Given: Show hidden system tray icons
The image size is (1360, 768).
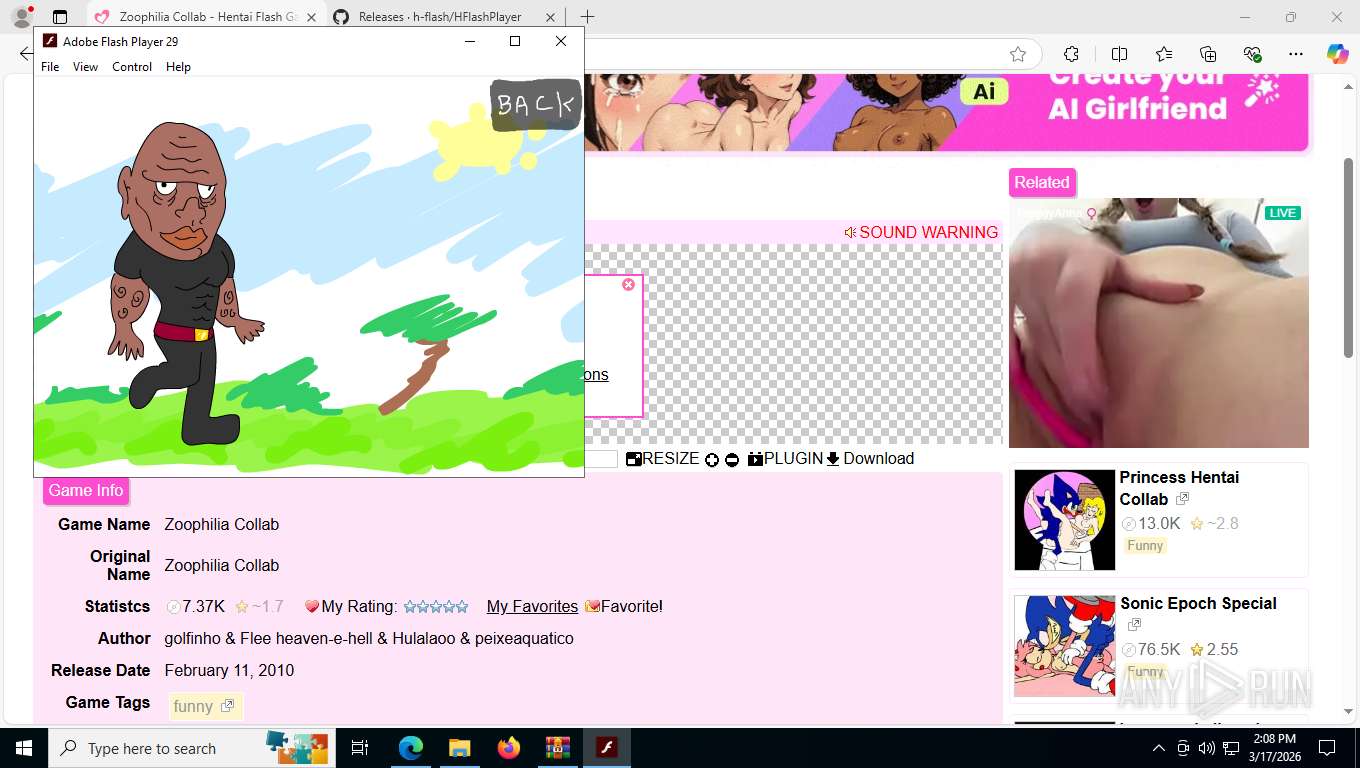Looking at the screenshot, I should coord(1158,748).
